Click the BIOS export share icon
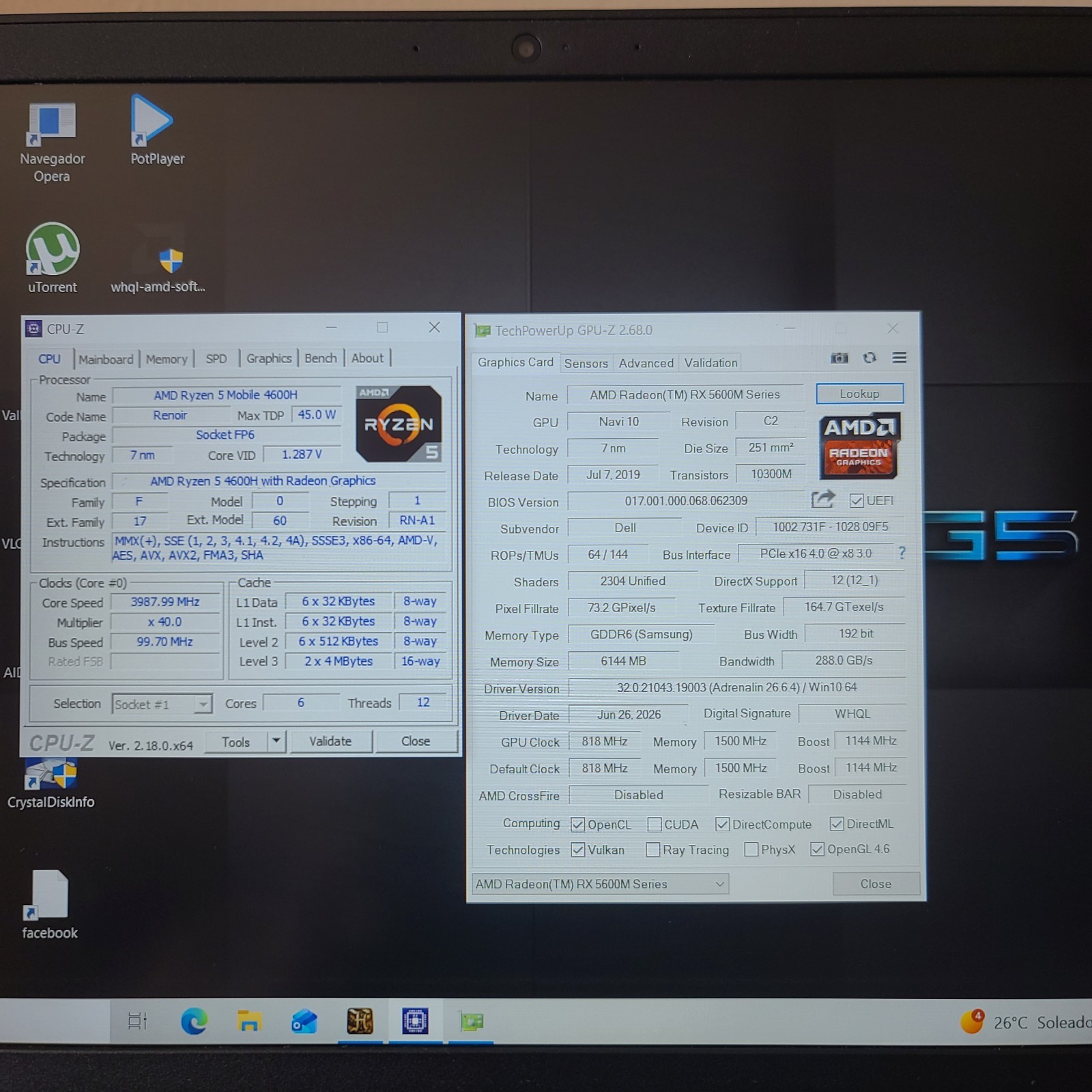 [x=822, y=500]
